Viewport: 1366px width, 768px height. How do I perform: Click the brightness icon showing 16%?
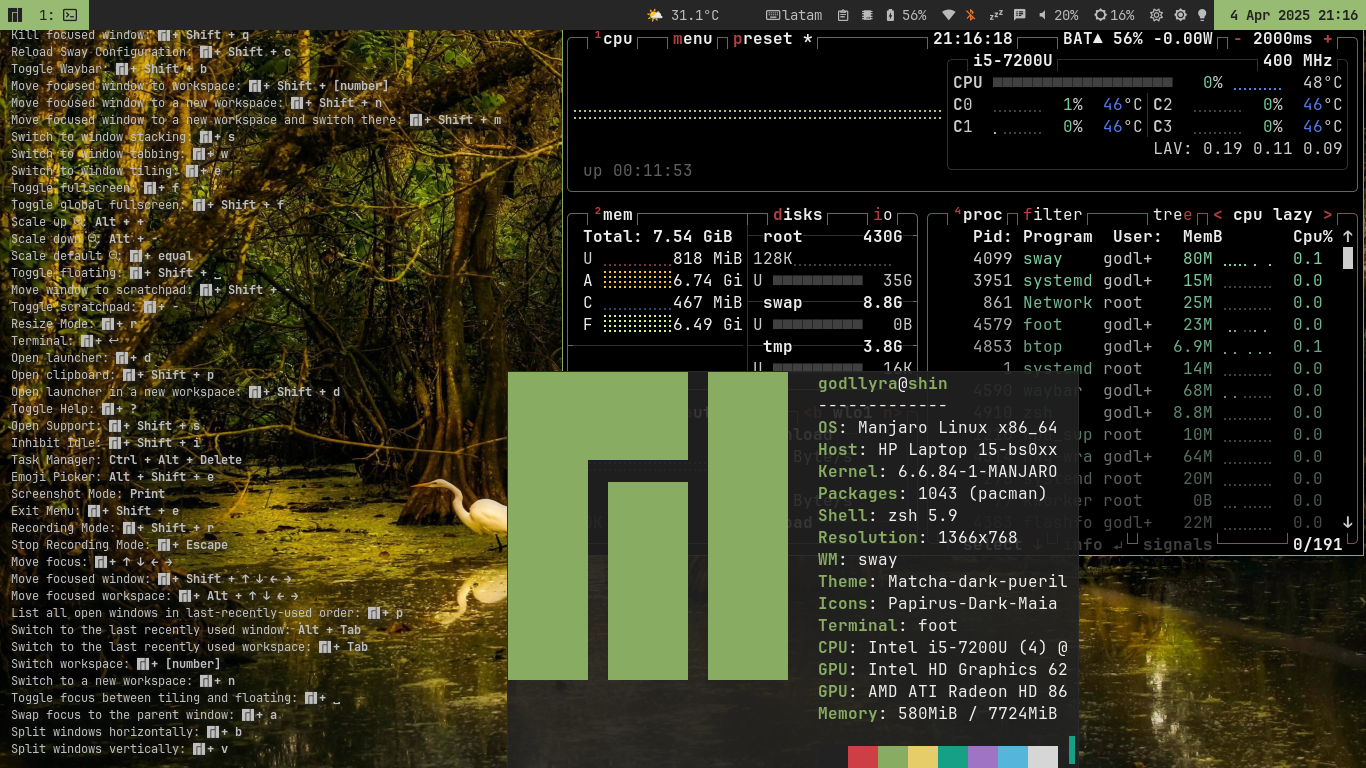pyautogui.click(x=1100, y=15)
